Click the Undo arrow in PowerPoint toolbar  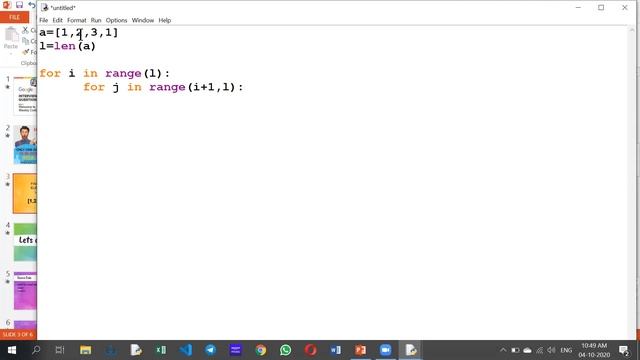(32, 5)
